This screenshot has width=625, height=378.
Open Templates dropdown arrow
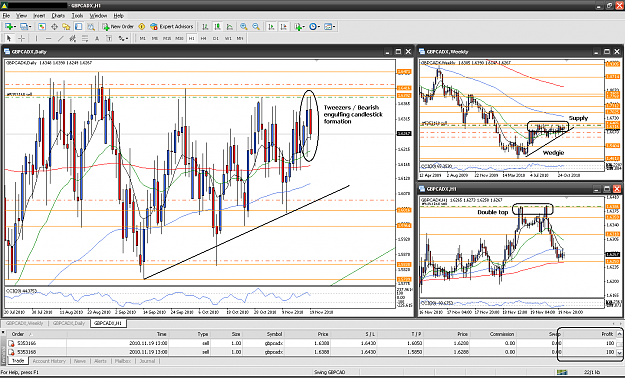coord(334,27)
